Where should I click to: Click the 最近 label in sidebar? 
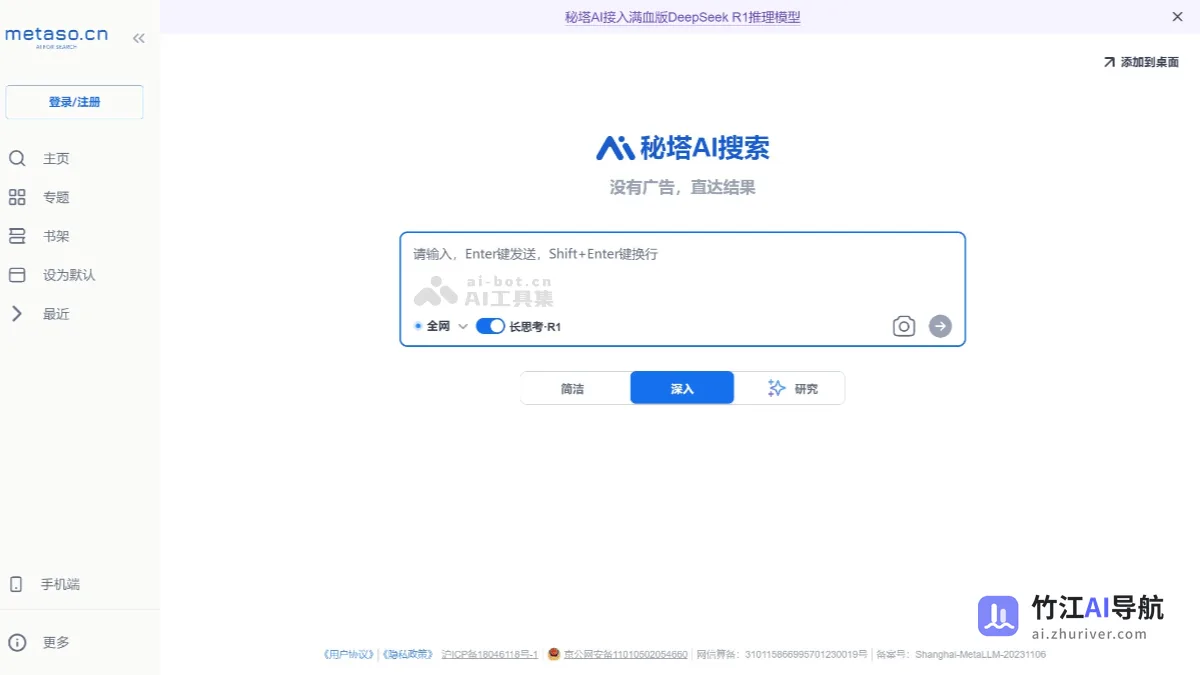56,314
